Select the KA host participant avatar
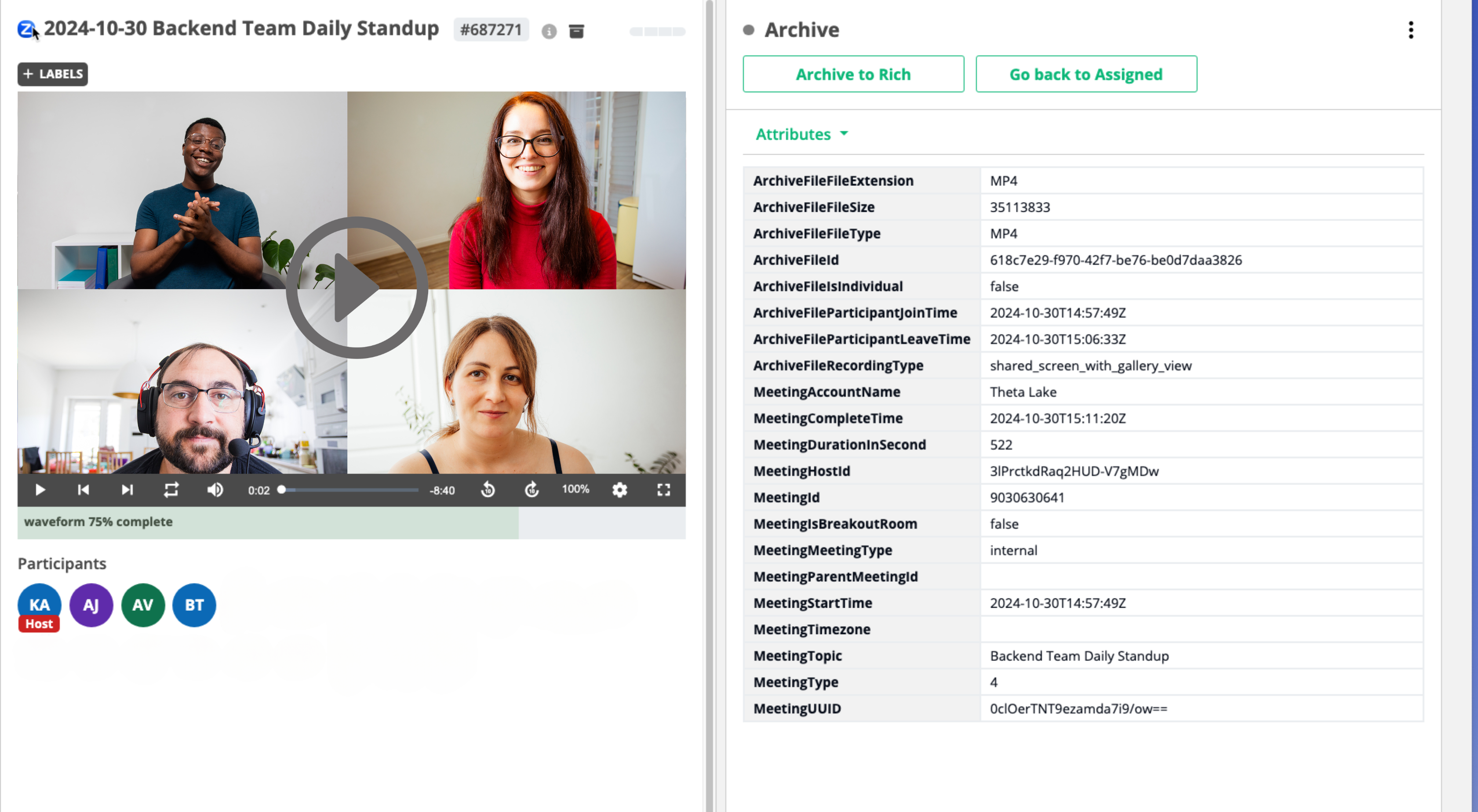Screen dimensions: 1478x812 (39, 605)
